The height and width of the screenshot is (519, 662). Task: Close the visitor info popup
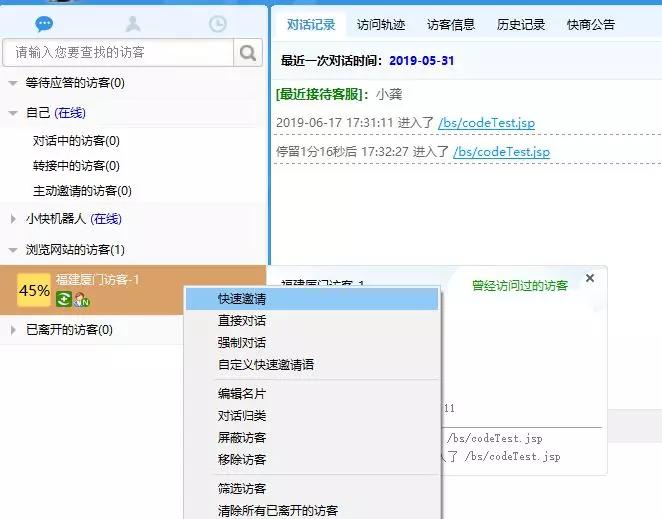tap(590, 278)
